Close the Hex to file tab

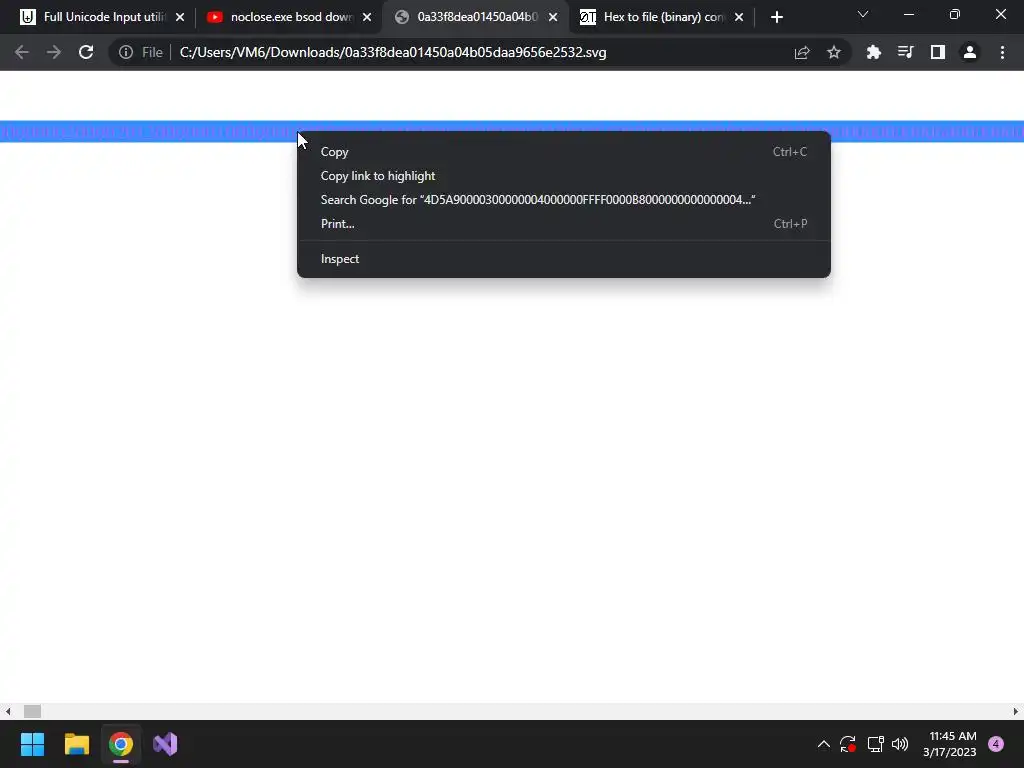739,17
